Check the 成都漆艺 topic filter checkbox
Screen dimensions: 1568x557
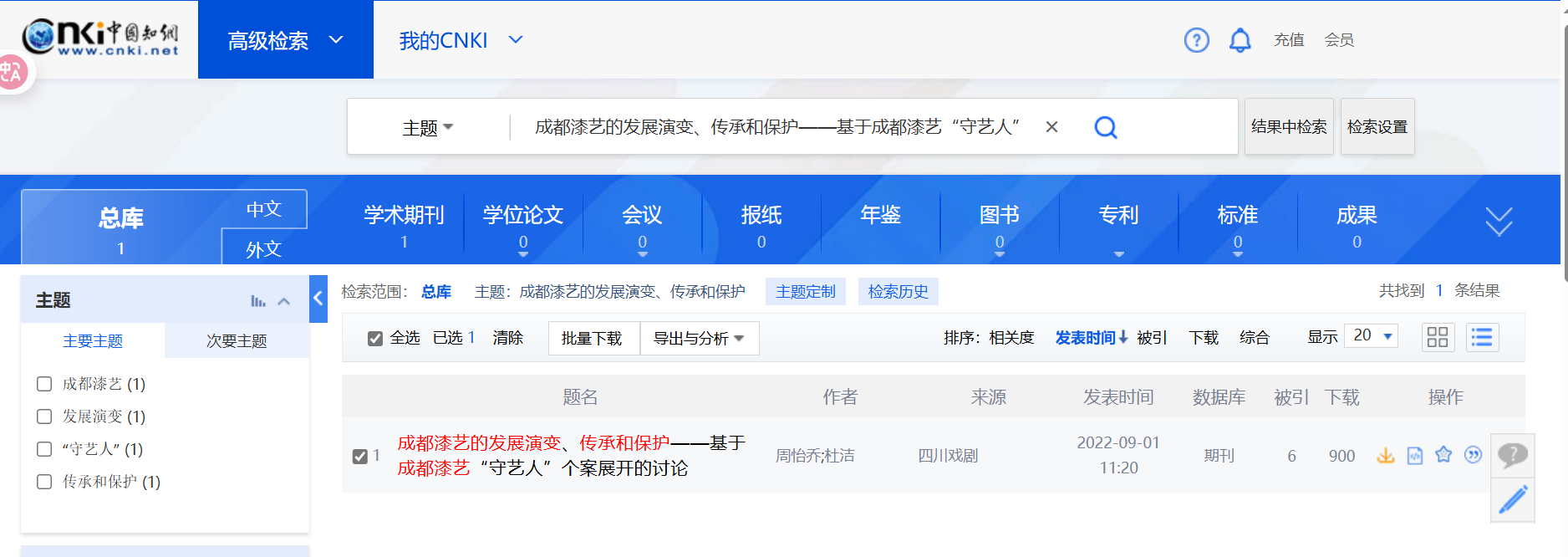click(x=45, y=384)
